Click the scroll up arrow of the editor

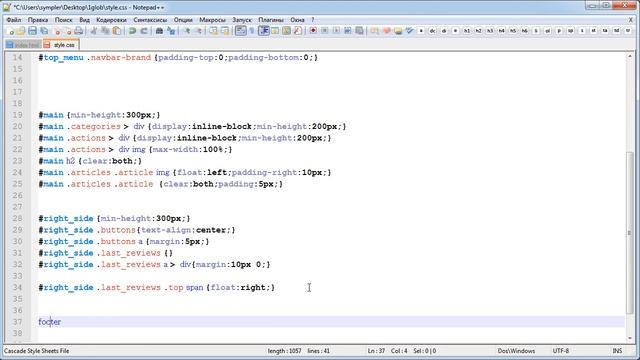tap(630, 56)
